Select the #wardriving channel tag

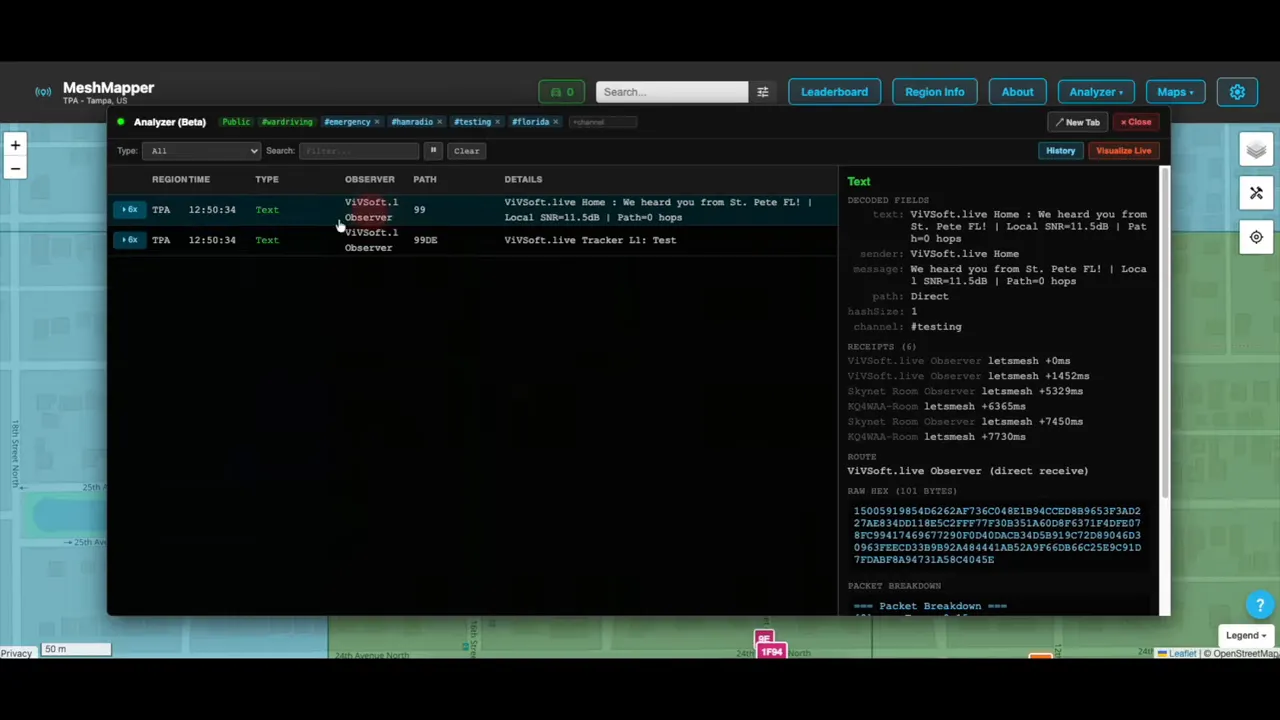[x=287, y=122]
